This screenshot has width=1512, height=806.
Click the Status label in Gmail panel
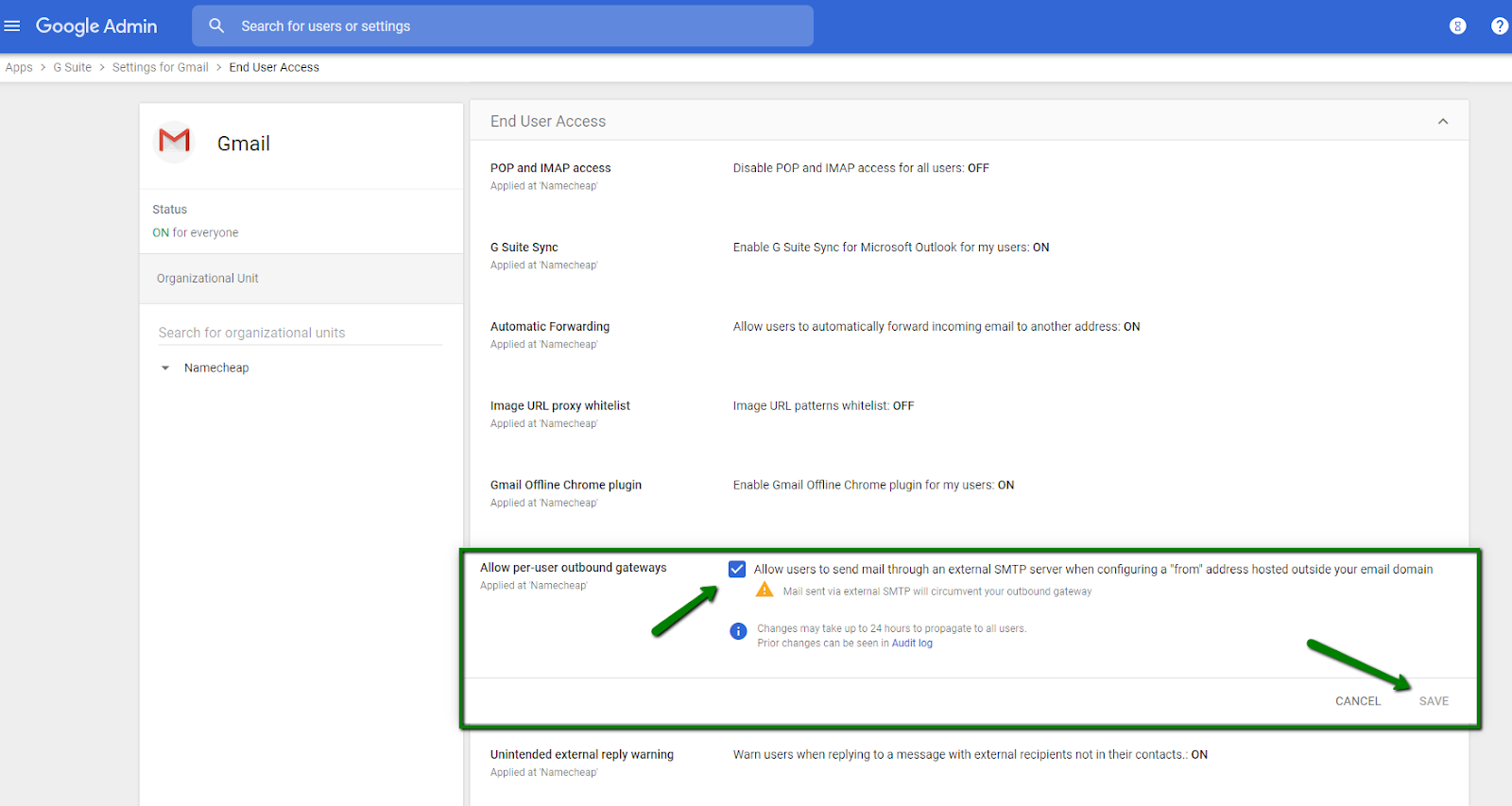coord(170,210)
